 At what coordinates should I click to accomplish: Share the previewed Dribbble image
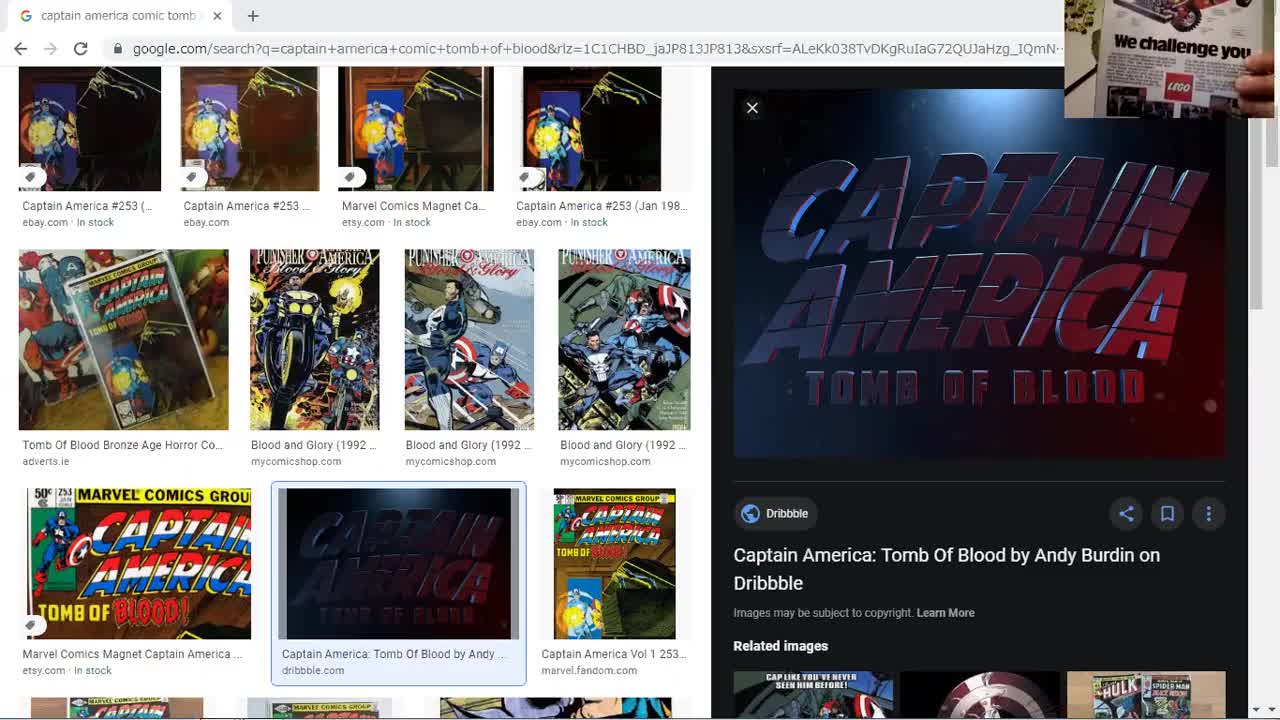click(x=1126, y=513)
